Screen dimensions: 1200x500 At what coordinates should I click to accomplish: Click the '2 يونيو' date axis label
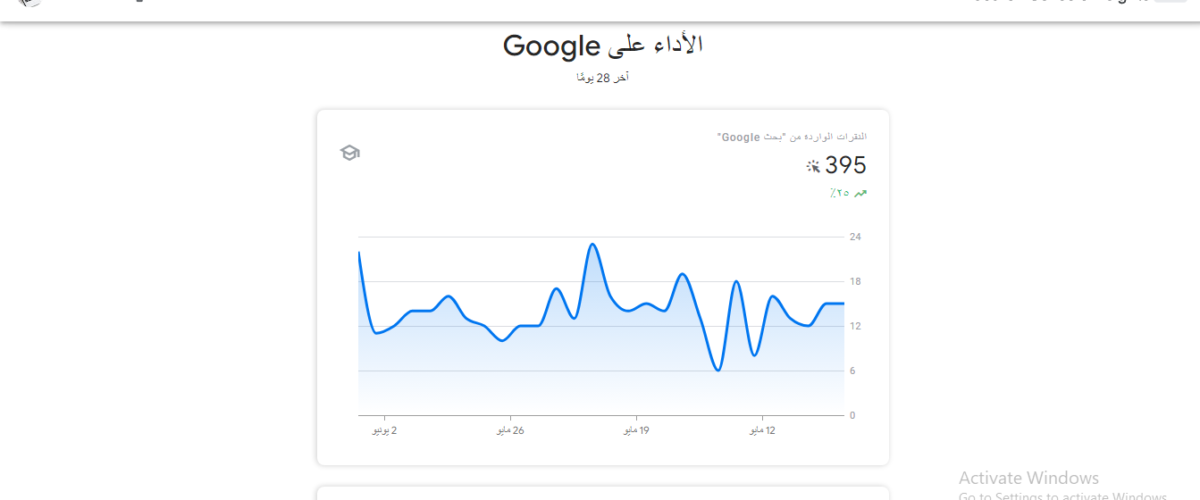pos(385,430)
